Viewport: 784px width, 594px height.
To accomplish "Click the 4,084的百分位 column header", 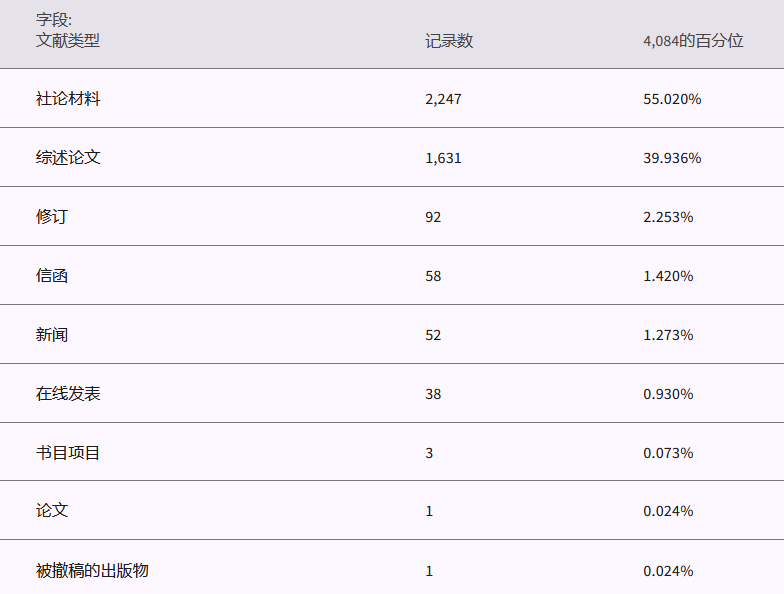I will 693,41.
